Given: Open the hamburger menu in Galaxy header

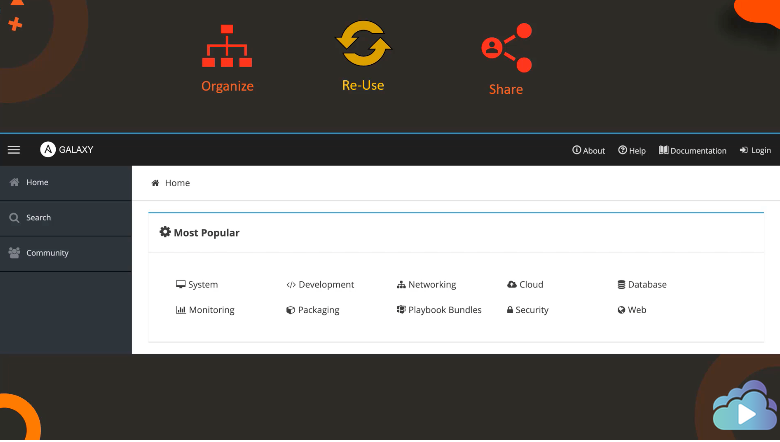Looking at the screenshot, I should [x=14, y=150].
